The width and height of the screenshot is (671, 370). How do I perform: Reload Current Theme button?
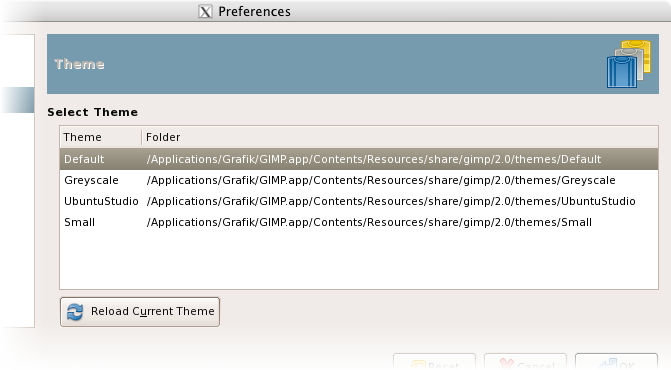(x=140, y=312)
